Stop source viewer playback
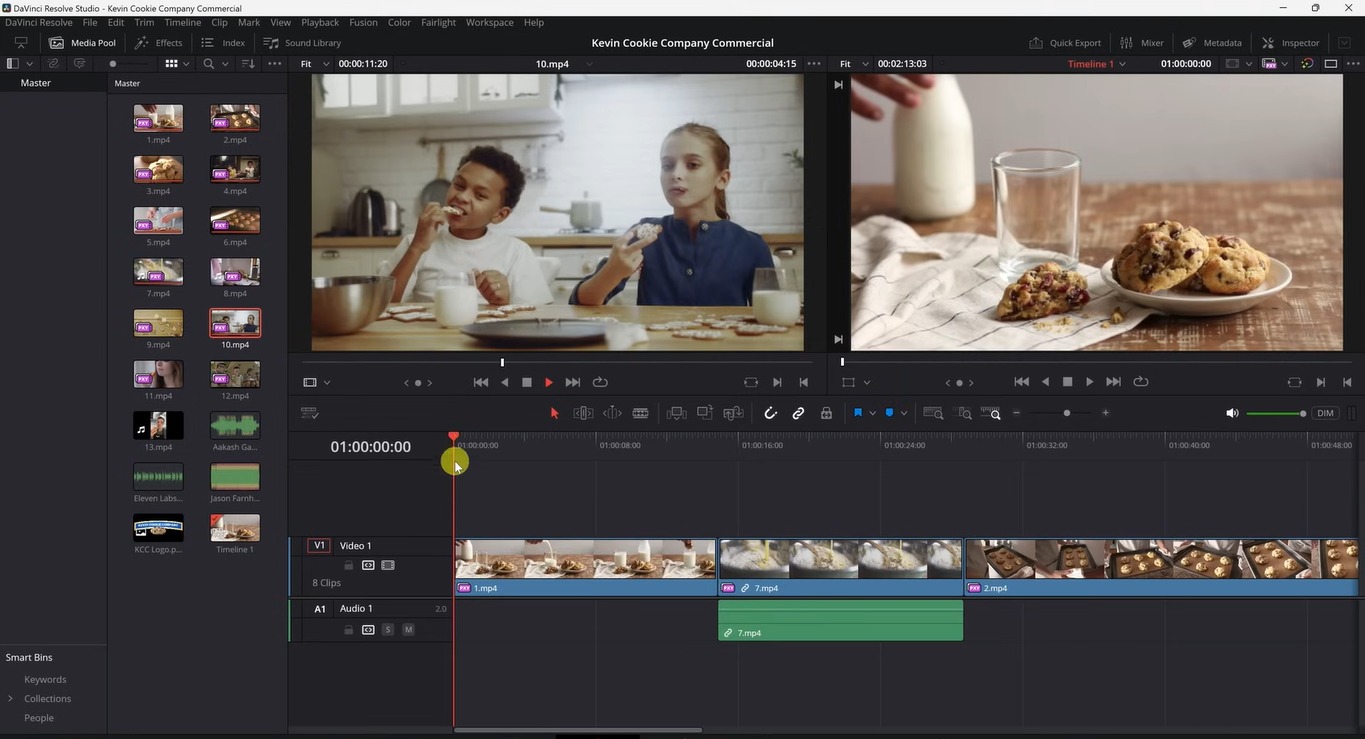The height and width of the screenshot is (739, 1365). [x=527, y=382]
